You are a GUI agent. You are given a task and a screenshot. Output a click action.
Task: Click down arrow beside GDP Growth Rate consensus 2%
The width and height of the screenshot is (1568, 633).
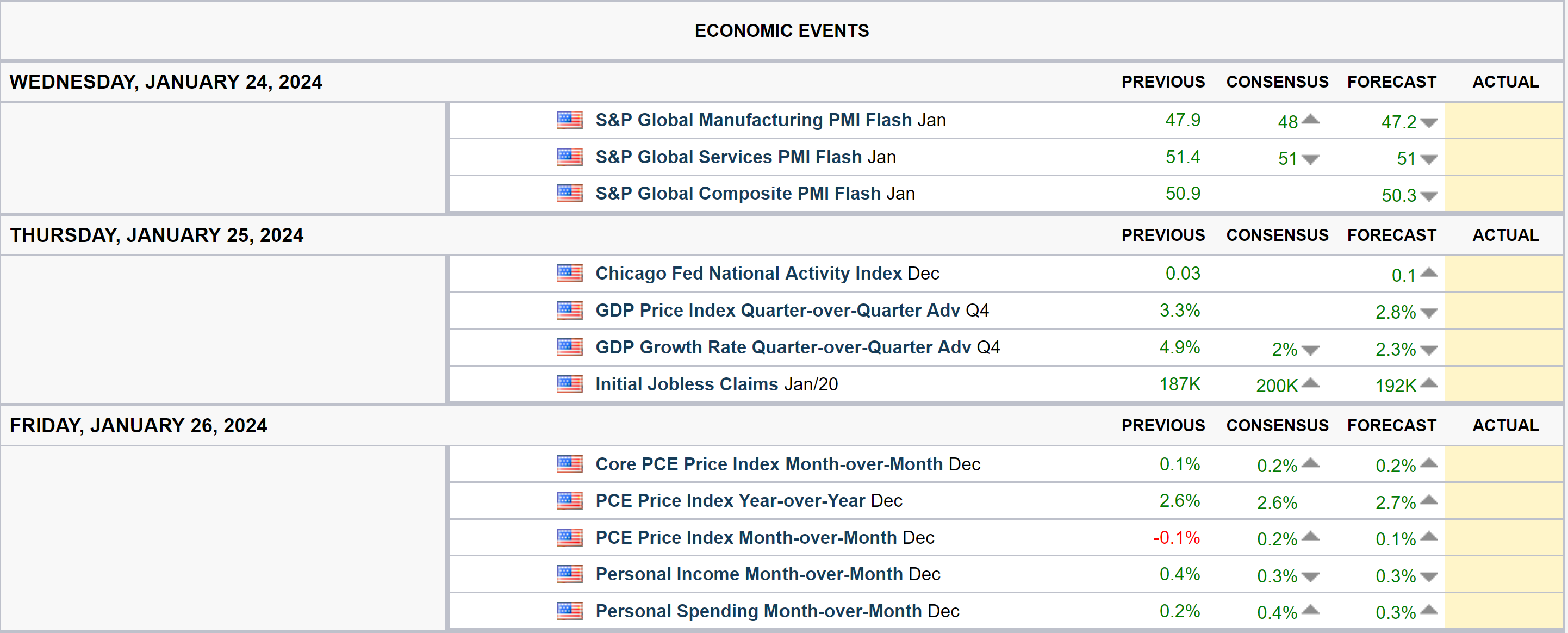[1310, 351]
